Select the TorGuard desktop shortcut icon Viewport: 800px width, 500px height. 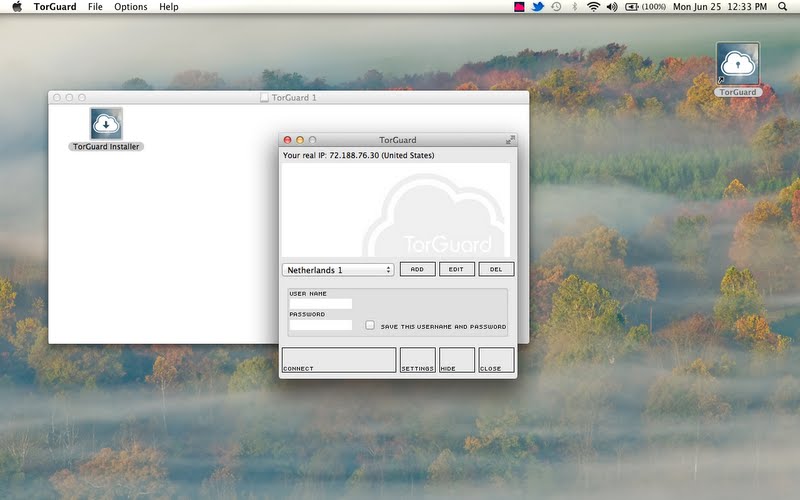point(738,64)
